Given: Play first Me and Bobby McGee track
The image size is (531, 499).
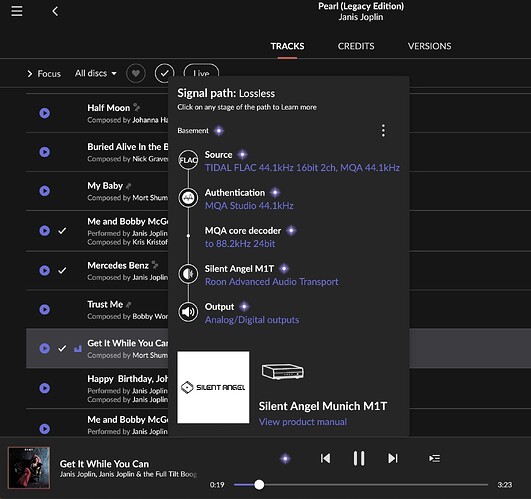Looking at the screenshot, I should click(x=45, y=231).
